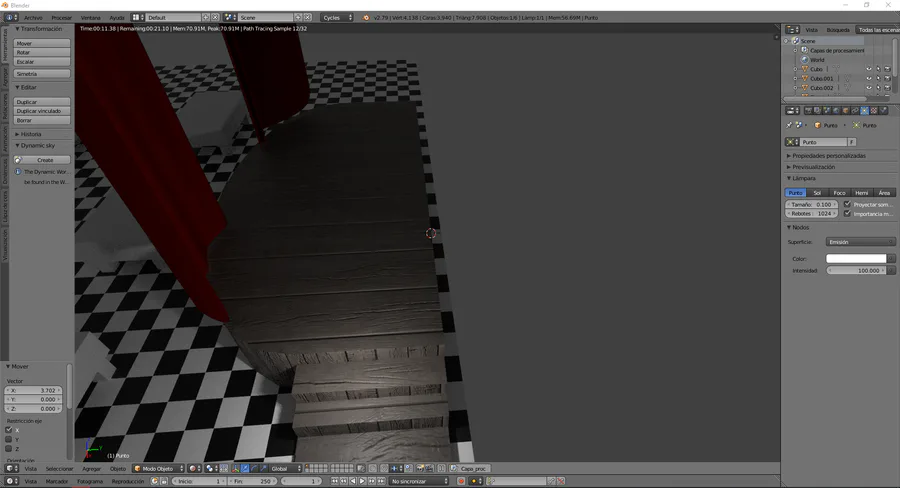The height and width of the screenshot is (488, 900).
Task: Open the Render properties tab icon
Action: [808, 110]
